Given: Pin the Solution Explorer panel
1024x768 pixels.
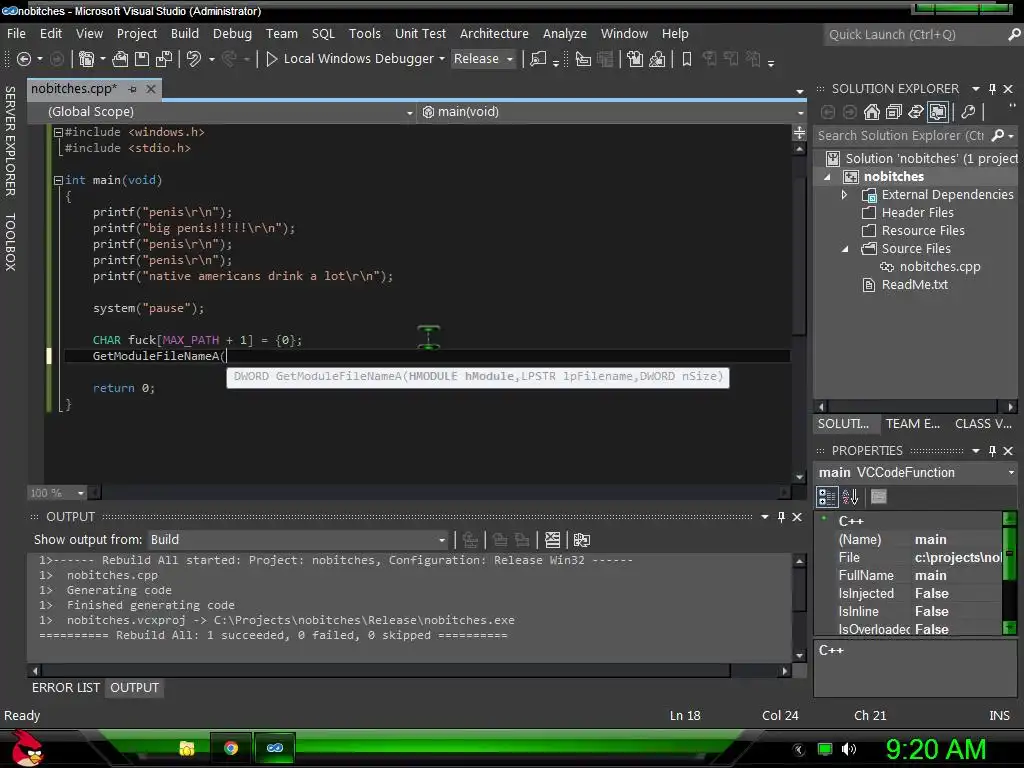Looking at the screenshot, I should coord(992,89).
